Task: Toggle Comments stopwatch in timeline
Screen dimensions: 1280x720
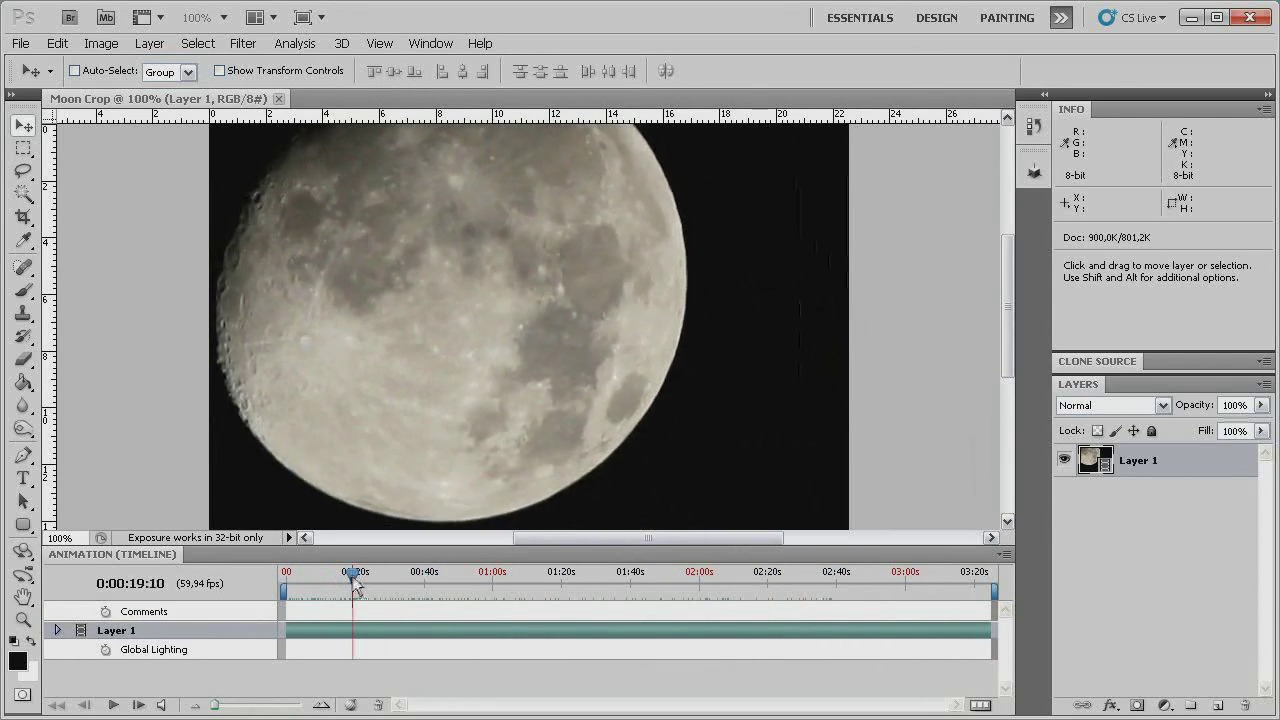Action: (x=106, y=612)
